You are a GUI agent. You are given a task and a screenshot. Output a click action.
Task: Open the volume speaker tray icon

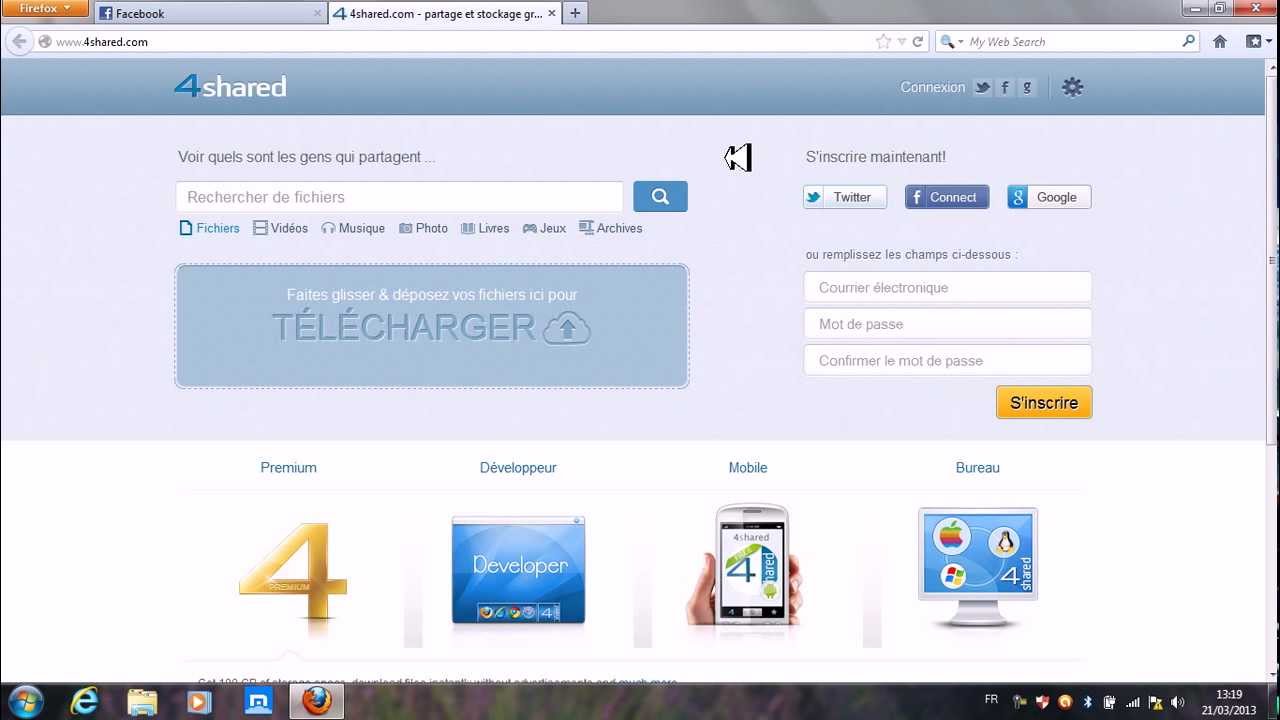[x=1177, y=702]
